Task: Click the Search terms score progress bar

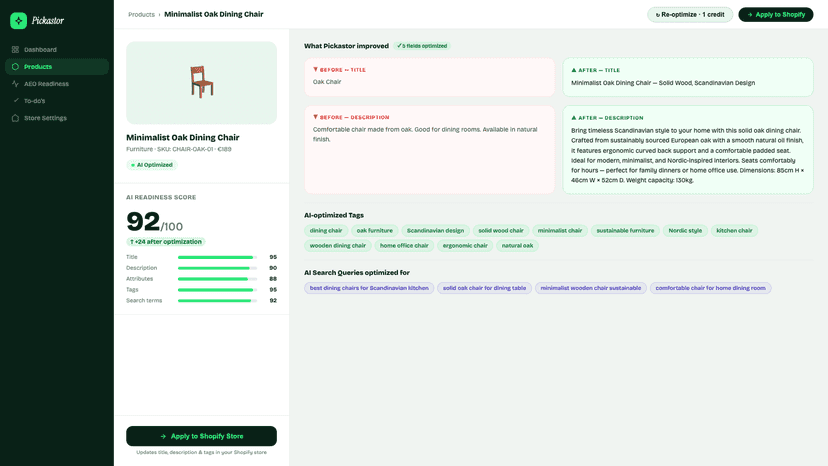Action: (217, 301)
